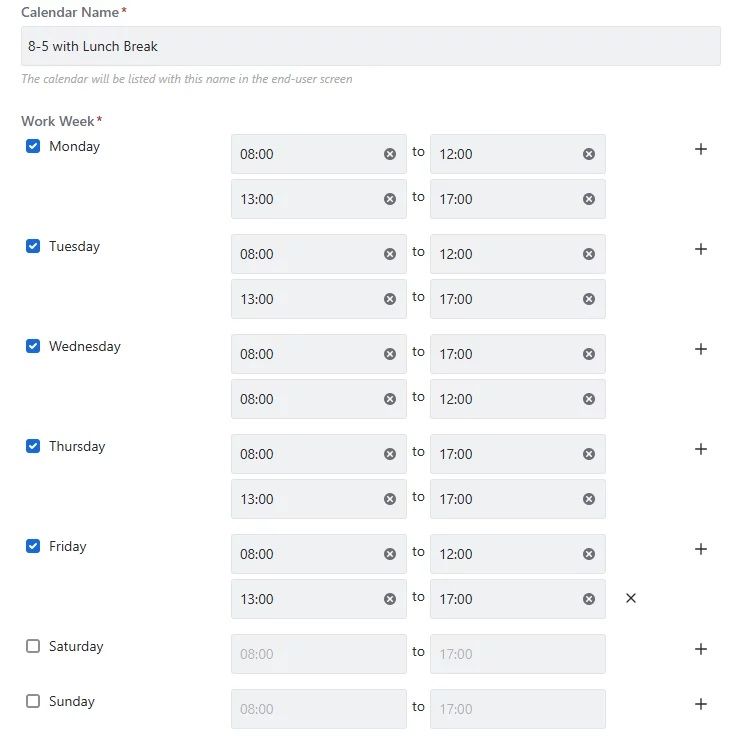Open Tuesday's 13:00 start time field
The width and height of the screenshot is (746, 745).
pyautogui.click(x=305, y=299)
